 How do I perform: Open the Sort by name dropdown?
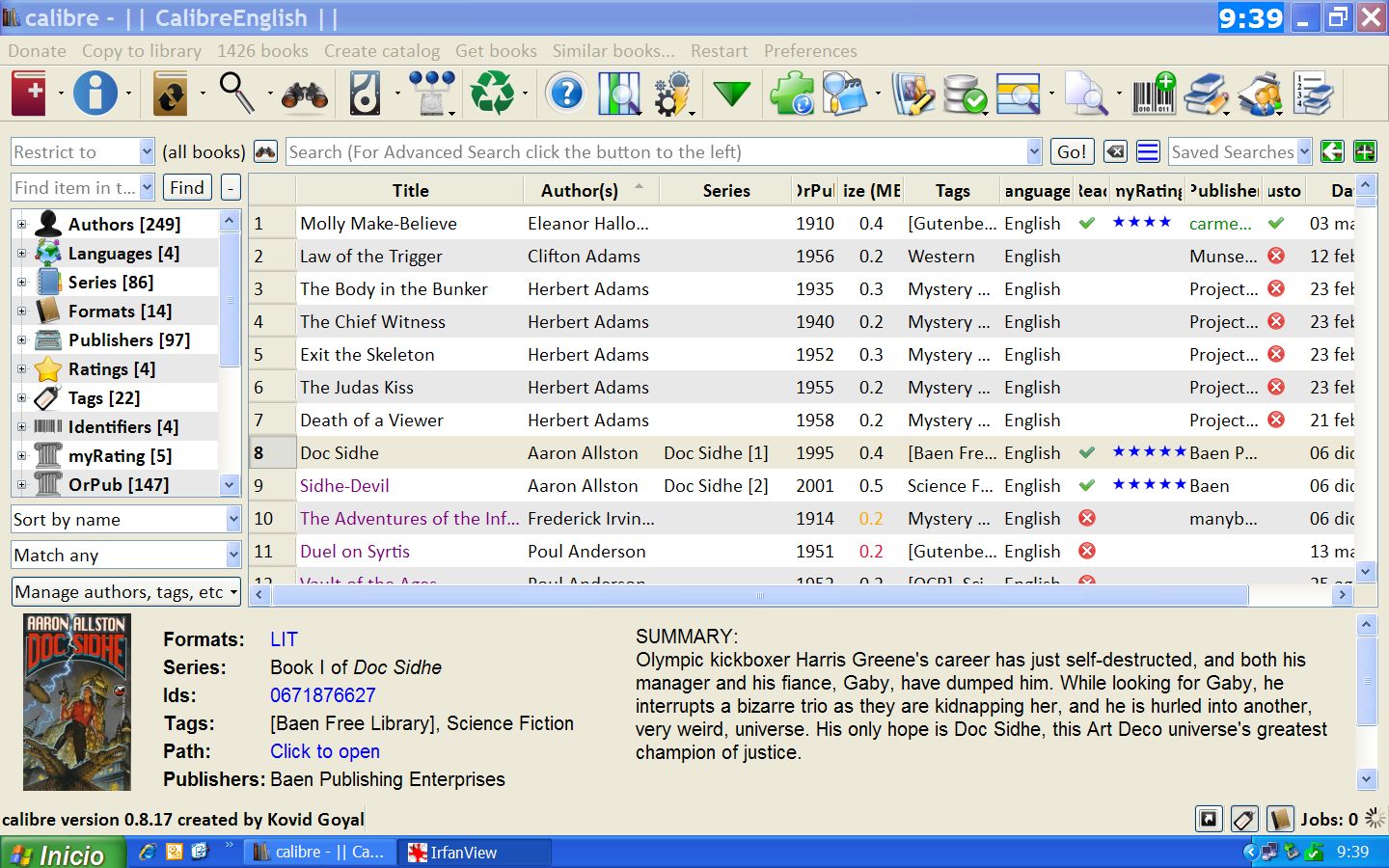point(126,519)
